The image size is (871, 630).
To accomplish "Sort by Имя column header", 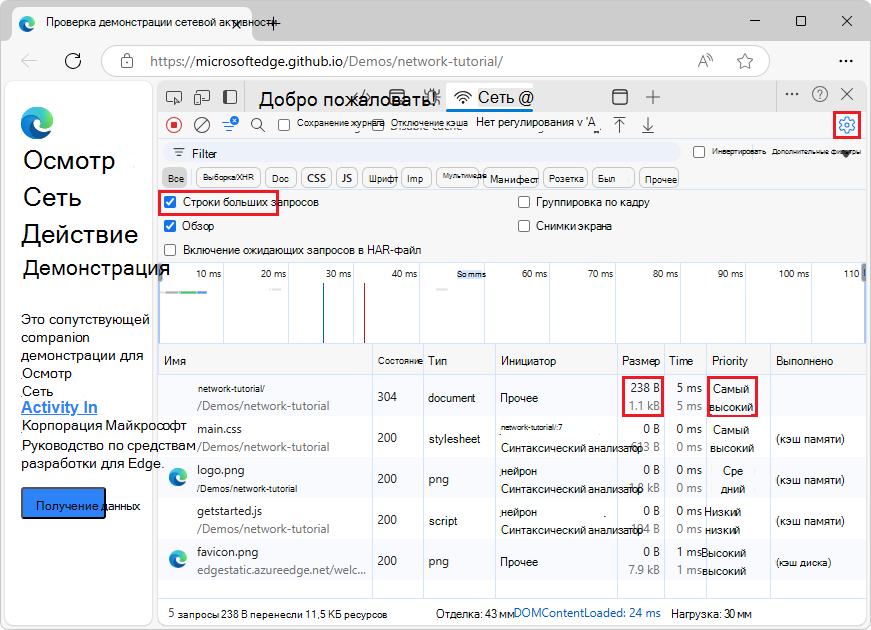I will click(265, 361).
